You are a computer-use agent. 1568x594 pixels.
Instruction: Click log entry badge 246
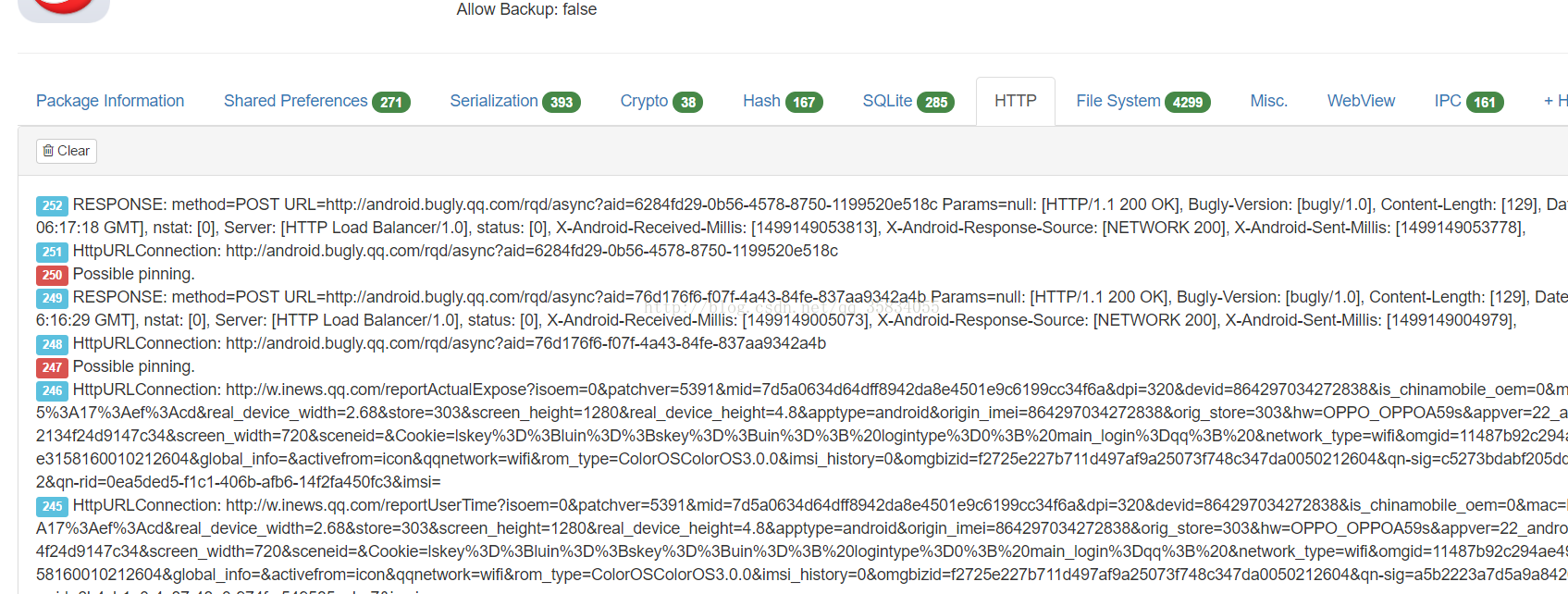(x=52, y=390)
